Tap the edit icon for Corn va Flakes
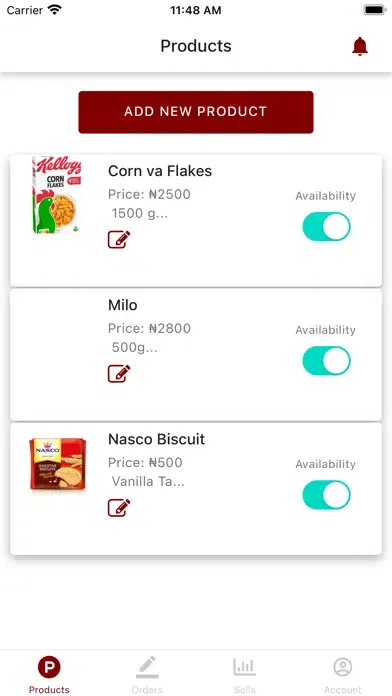The height and width of the screenshot is (696, 392). click(x=119, y=240)
